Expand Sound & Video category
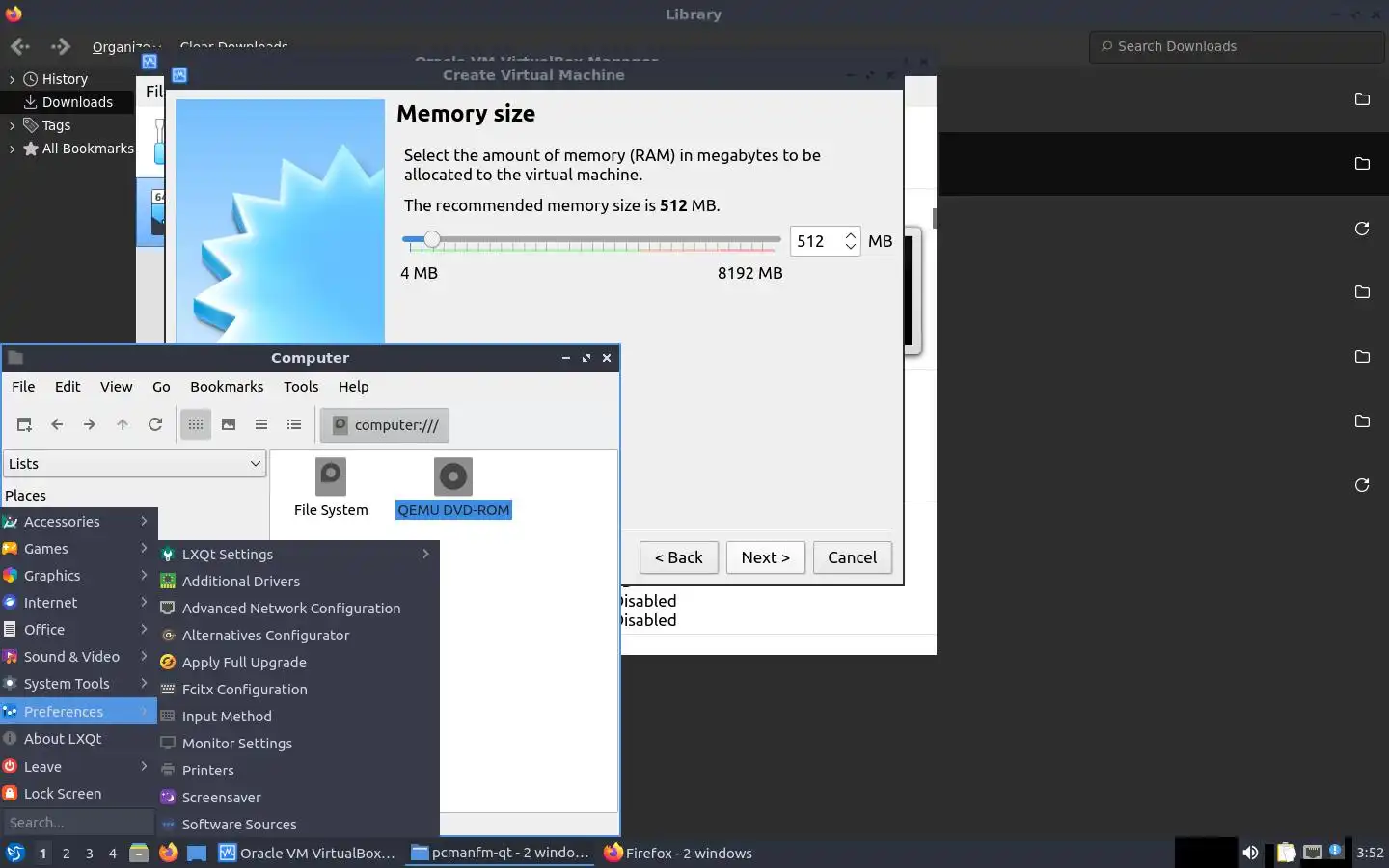This screenshot has height=868, width=1389. pyautogui.click(x=78, y=657)
